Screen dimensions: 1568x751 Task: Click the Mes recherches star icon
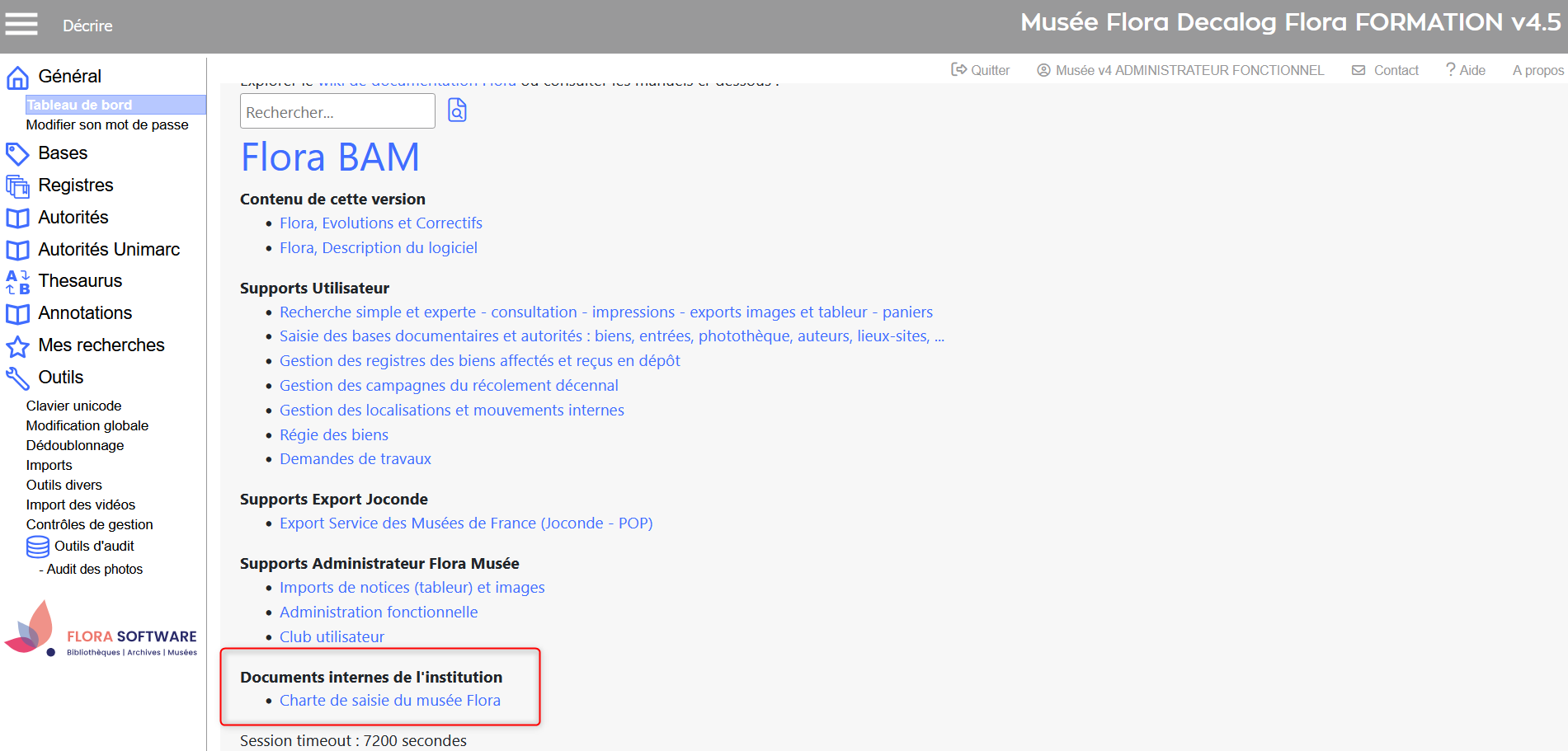pyautogui.click(x=17, y=346)
